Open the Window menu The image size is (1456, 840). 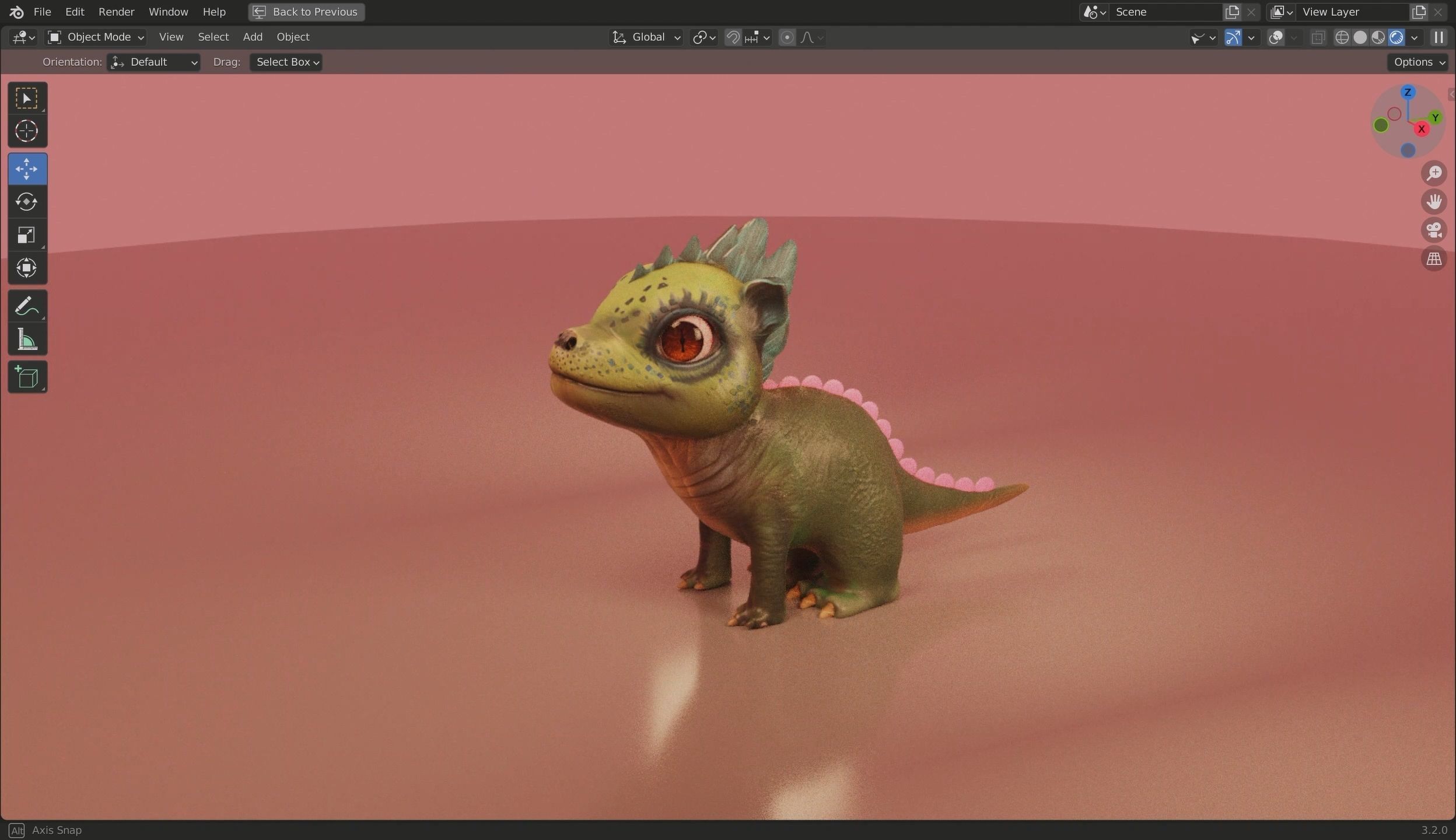point(168,12)
